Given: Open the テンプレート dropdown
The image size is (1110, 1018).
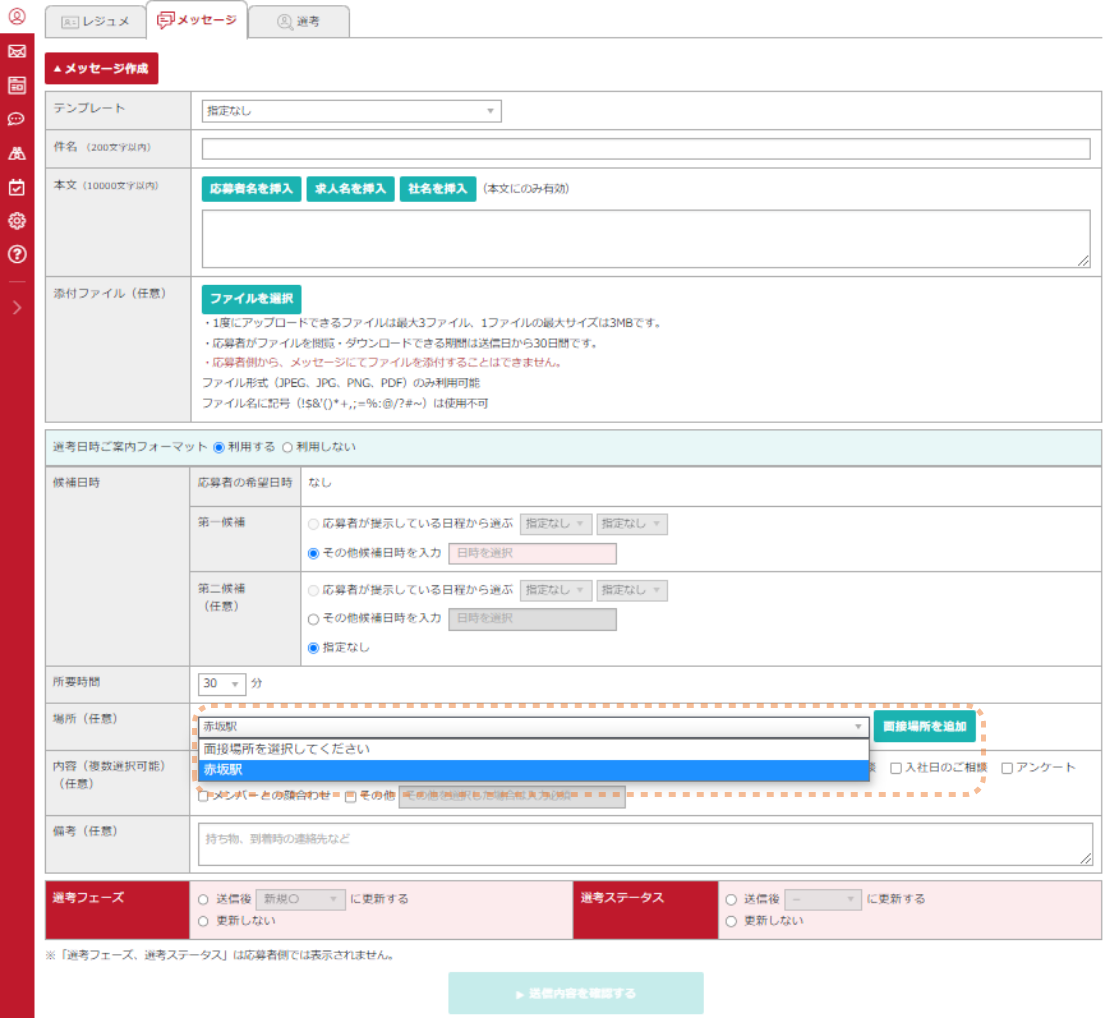Looking at the screenshot, I should (351, 111).
